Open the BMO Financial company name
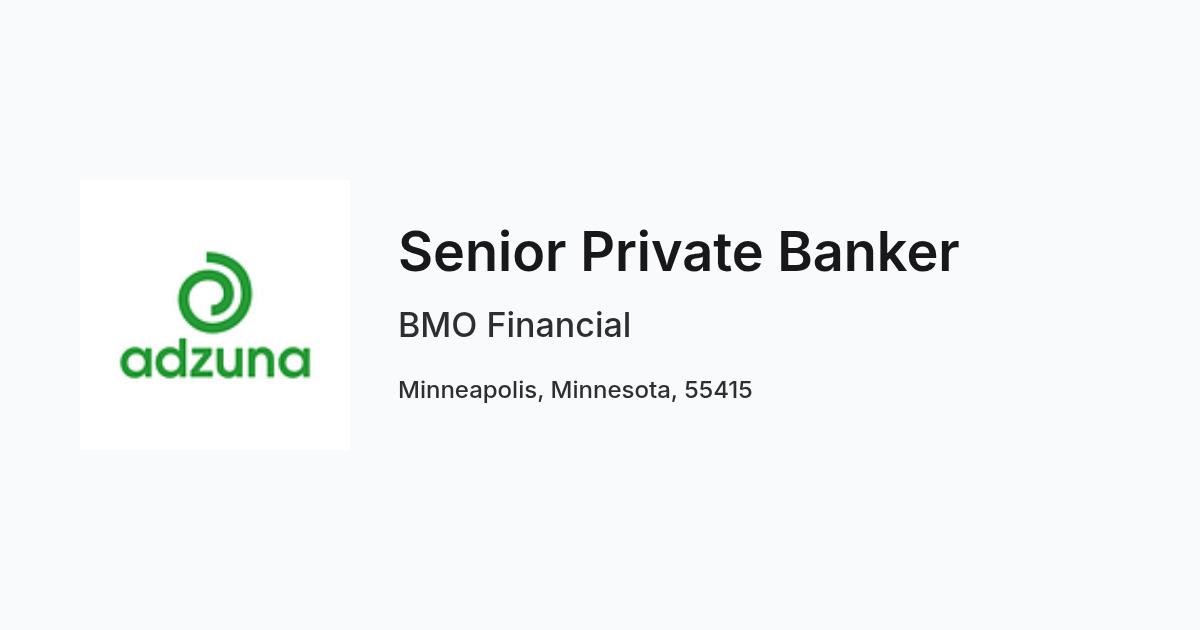This screenshot has height=630, width=1200. (x=514, y=325)
